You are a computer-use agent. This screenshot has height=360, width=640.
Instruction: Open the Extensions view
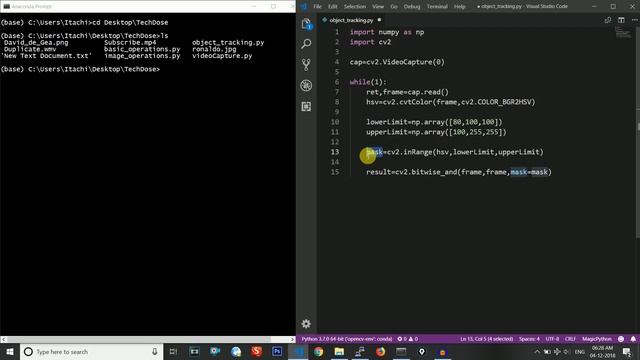click(306, 107)
